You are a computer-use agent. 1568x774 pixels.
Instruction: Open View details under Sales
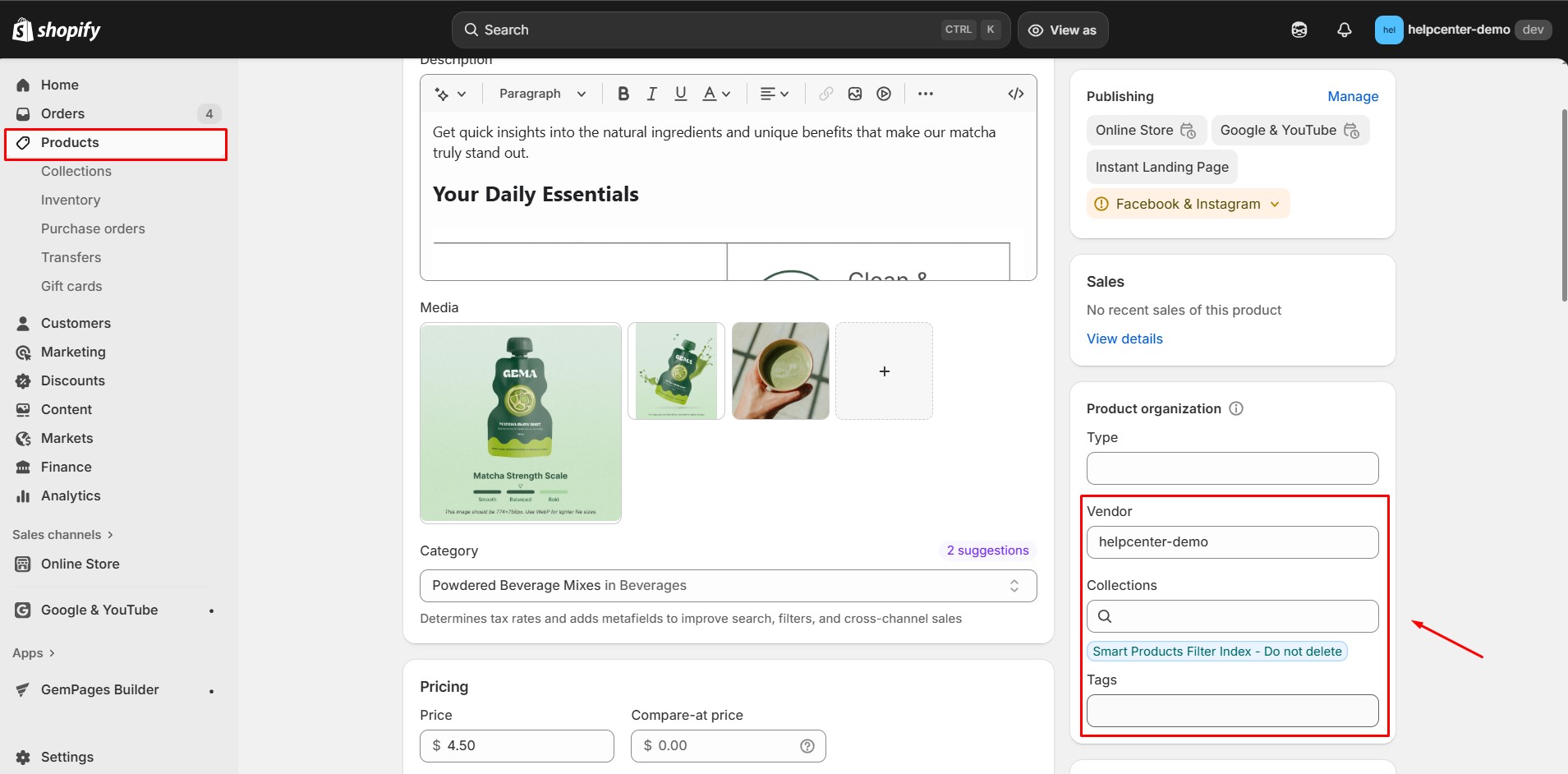tap(1124, 339)
